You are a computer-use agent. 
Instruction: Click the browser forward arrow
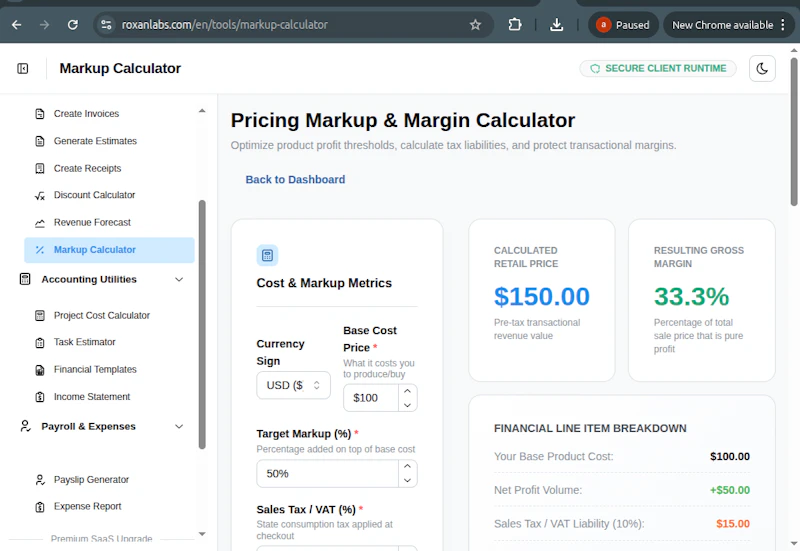click(44, 24)
